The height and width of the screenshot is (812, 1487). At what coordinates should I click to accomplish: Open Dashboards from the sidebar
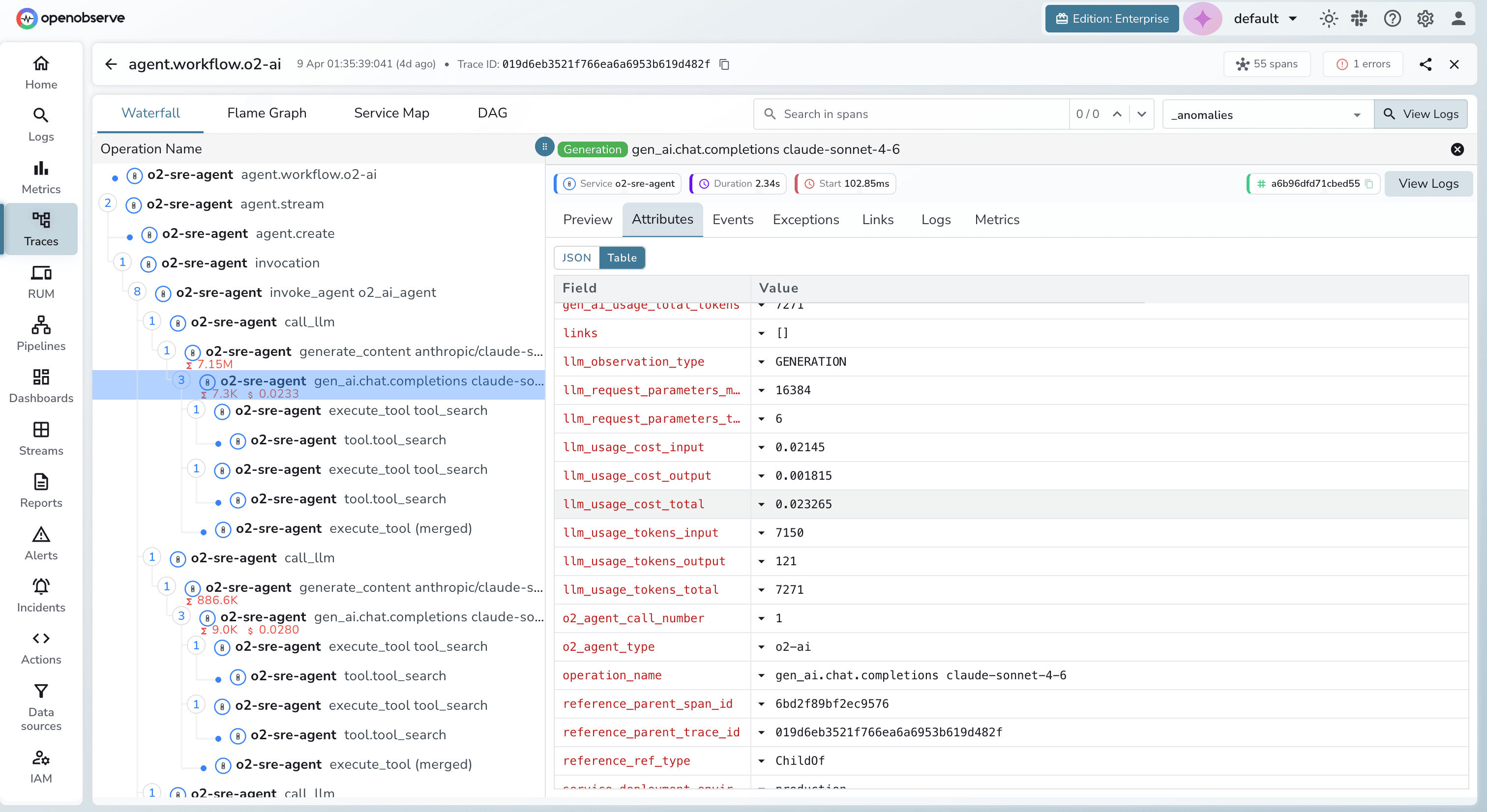[41, 386]
